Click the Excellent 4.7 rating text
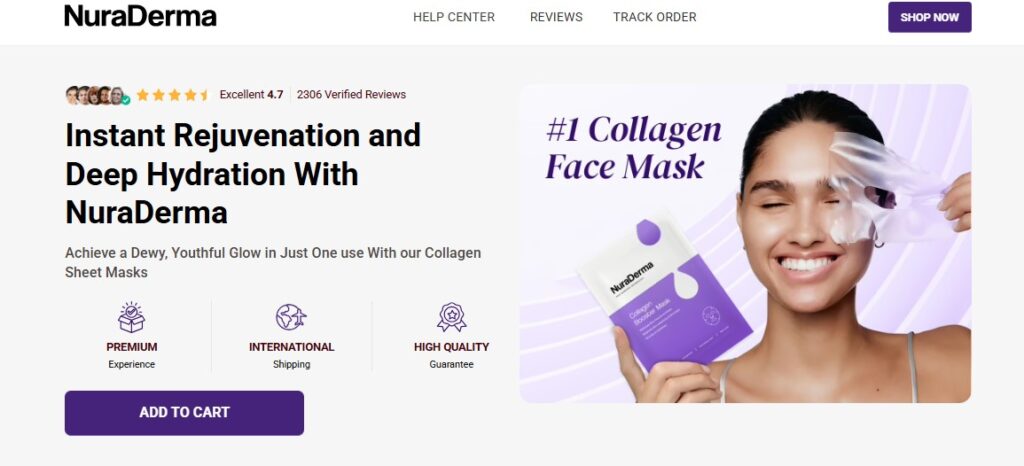The height and width of the screenshot is (466, 1024). [x=251, y=95]
